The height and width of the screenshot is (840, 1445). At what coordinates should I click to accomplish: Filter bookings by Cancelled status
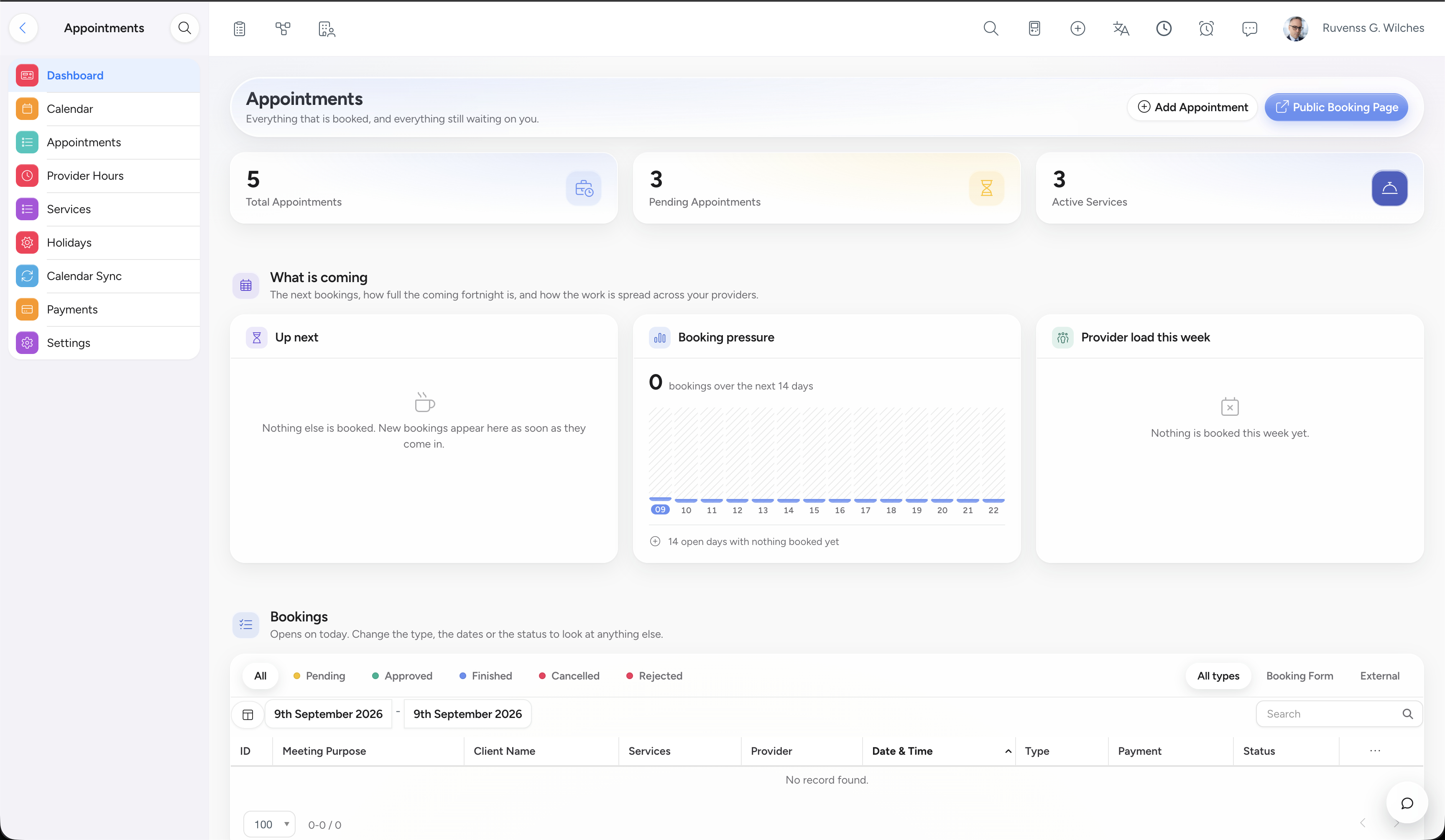coord(569,676)
